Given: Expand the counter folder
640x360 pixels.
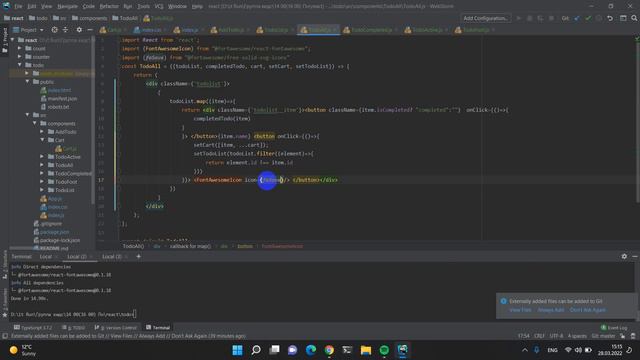Looking at the screenshot, I should [20, 57].
